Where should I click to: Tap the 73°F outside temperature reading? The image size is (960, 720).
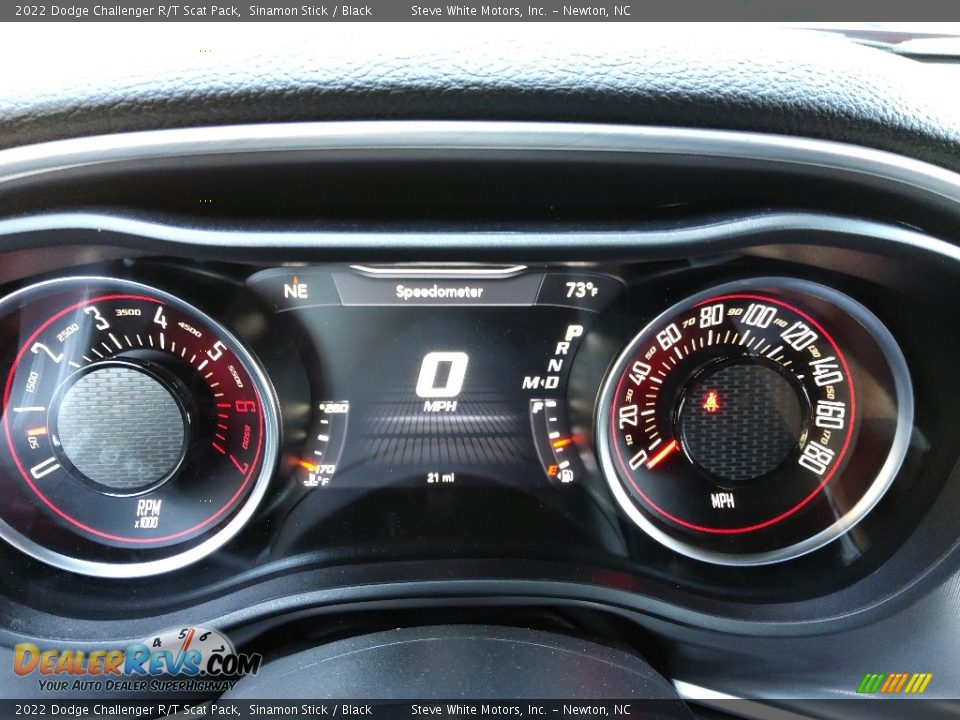click(581, 290)
